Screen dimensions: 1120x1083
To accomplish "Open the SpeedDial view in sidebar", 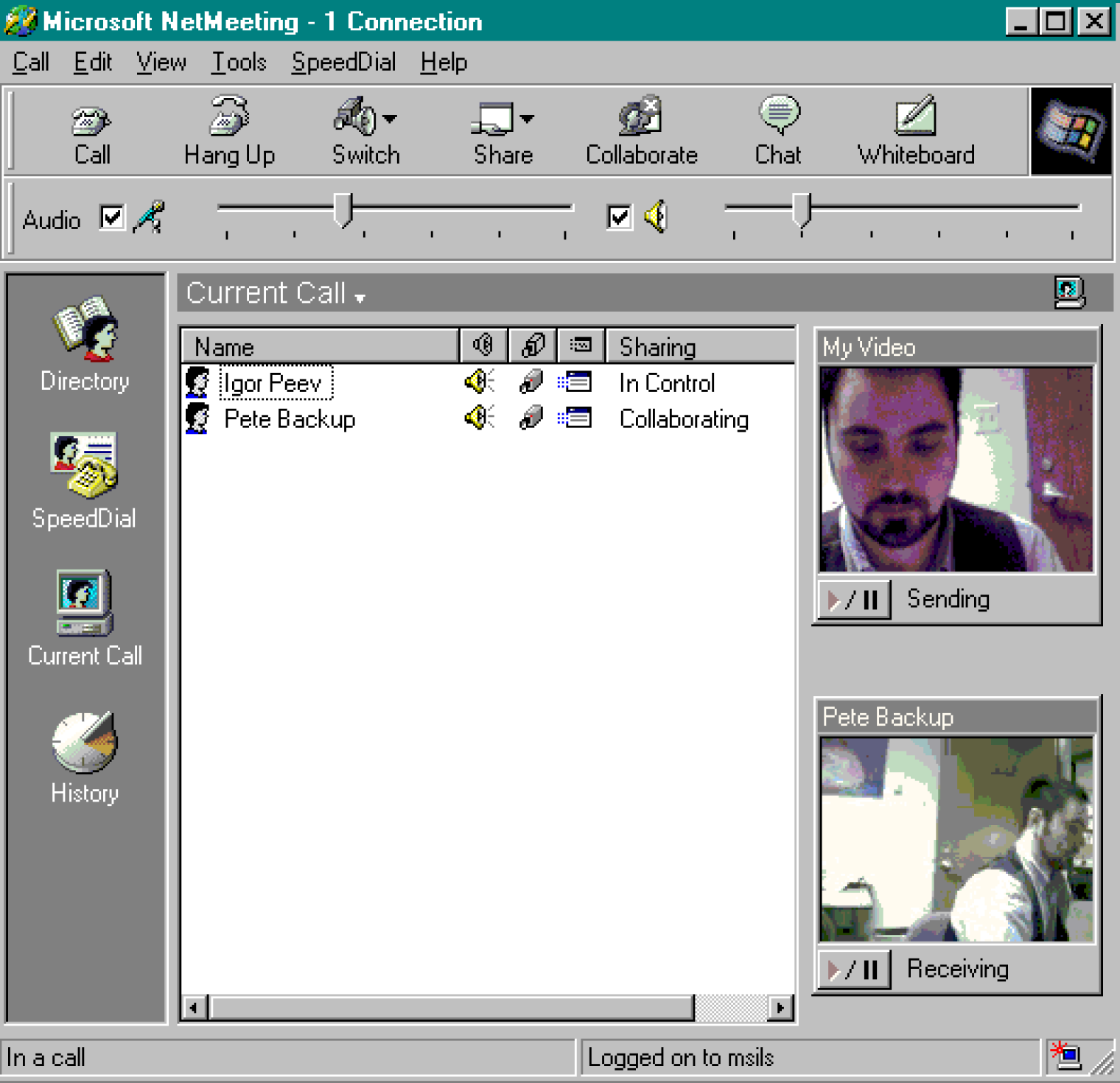I will coord(85,481).
